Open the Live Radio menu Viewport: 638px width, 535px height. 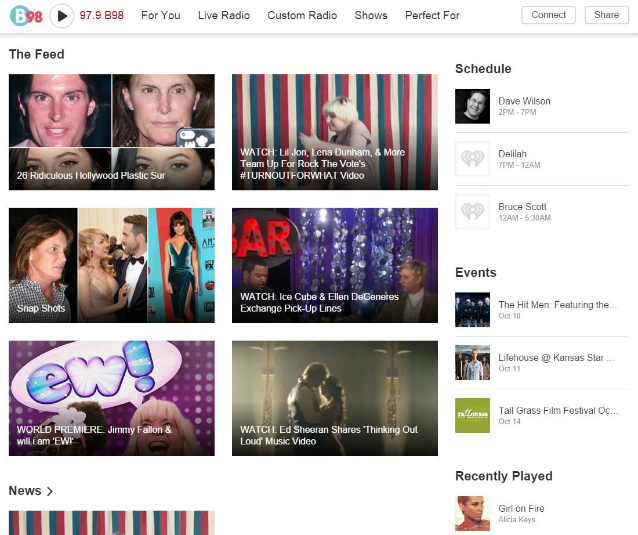coord(224,15)
